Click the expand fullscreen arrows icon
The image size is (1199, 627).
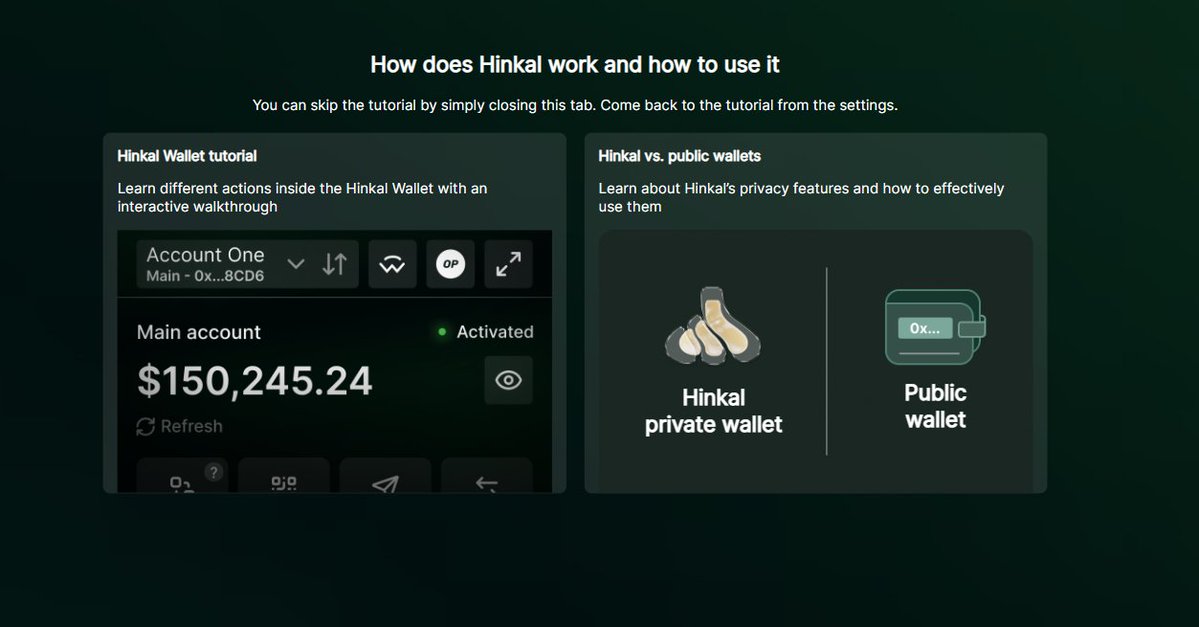tap(509, 264)
